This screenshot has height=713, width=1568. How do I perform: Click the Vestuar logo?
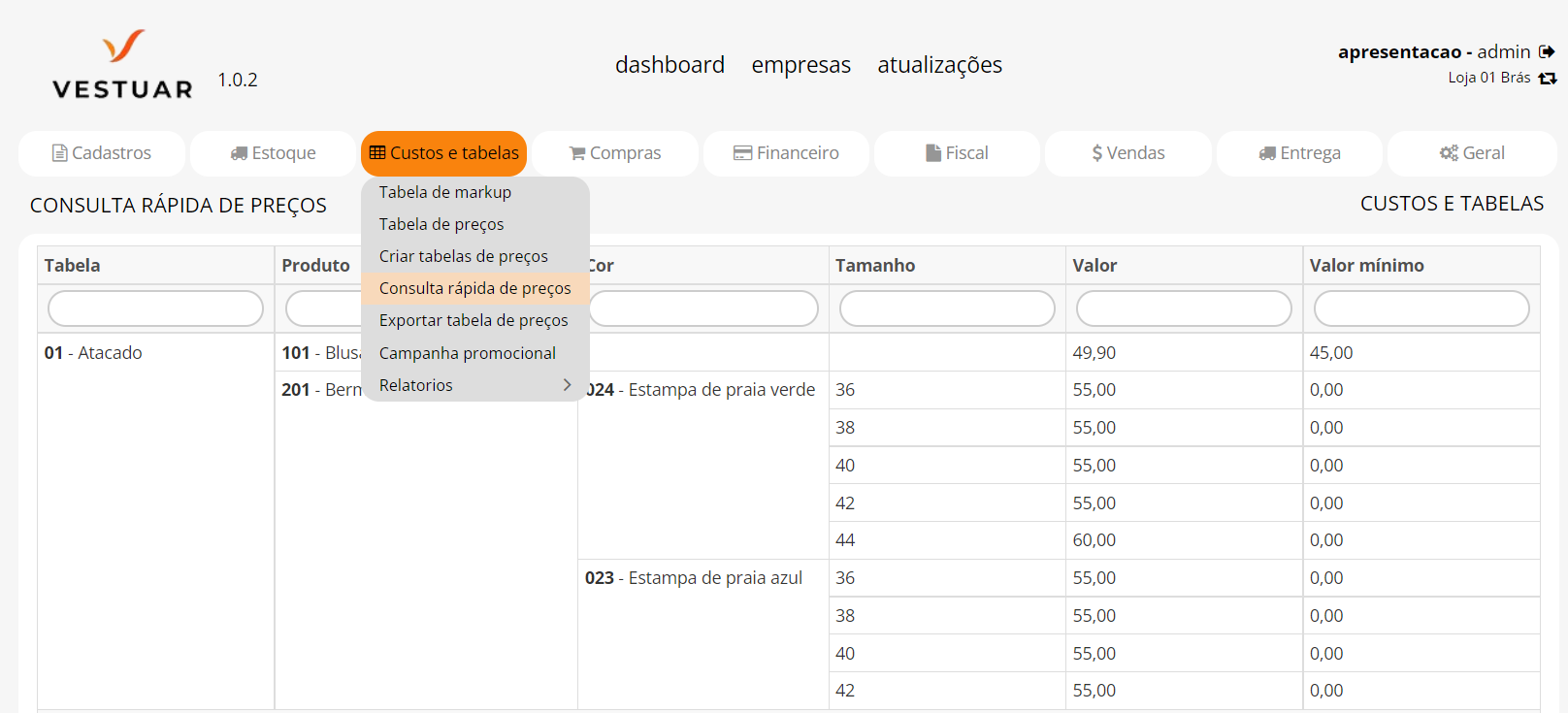click(x=122, y=65)
